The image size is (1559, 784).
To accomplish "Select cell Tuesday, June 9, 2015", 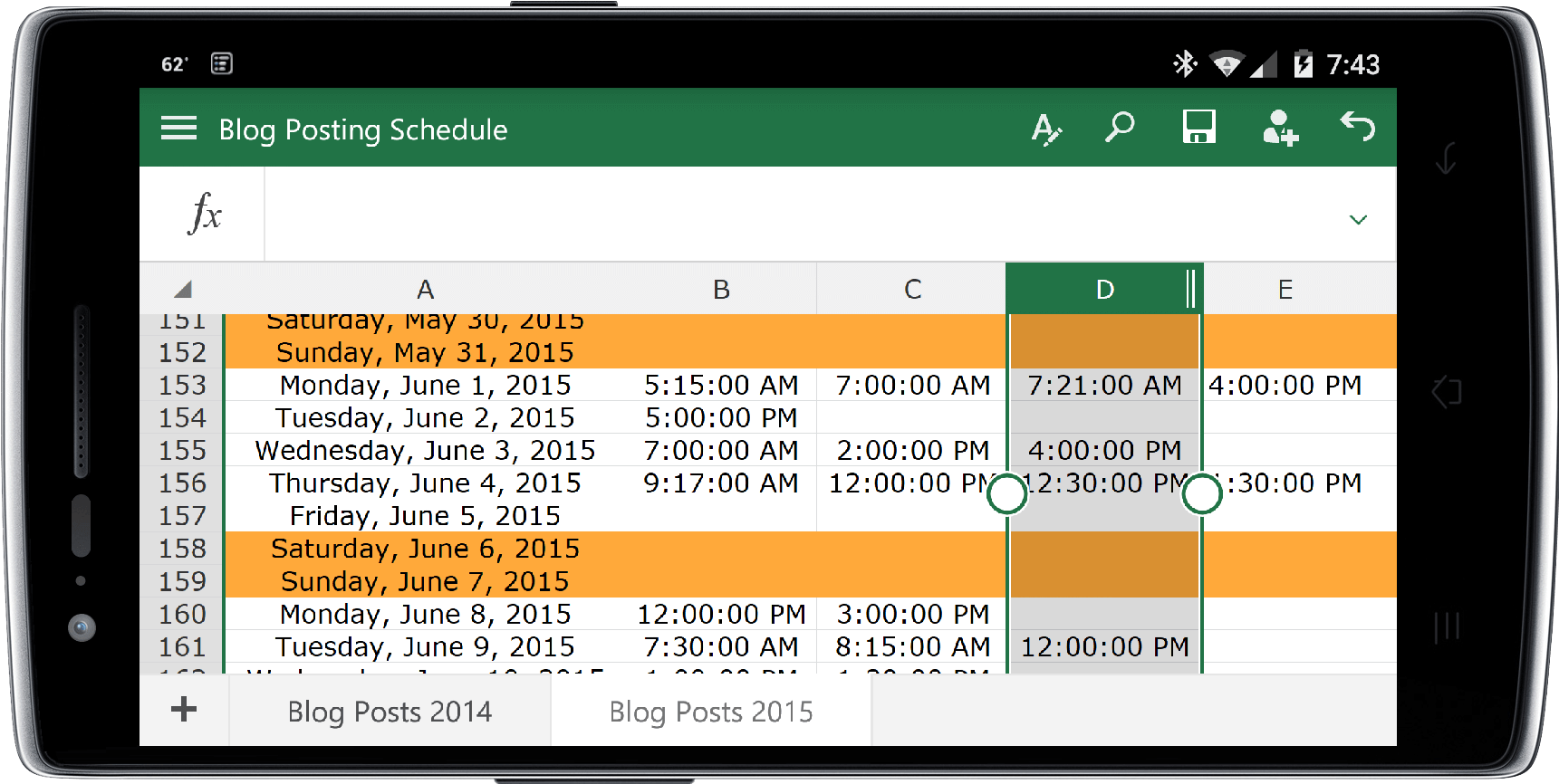I will point(426,646).
